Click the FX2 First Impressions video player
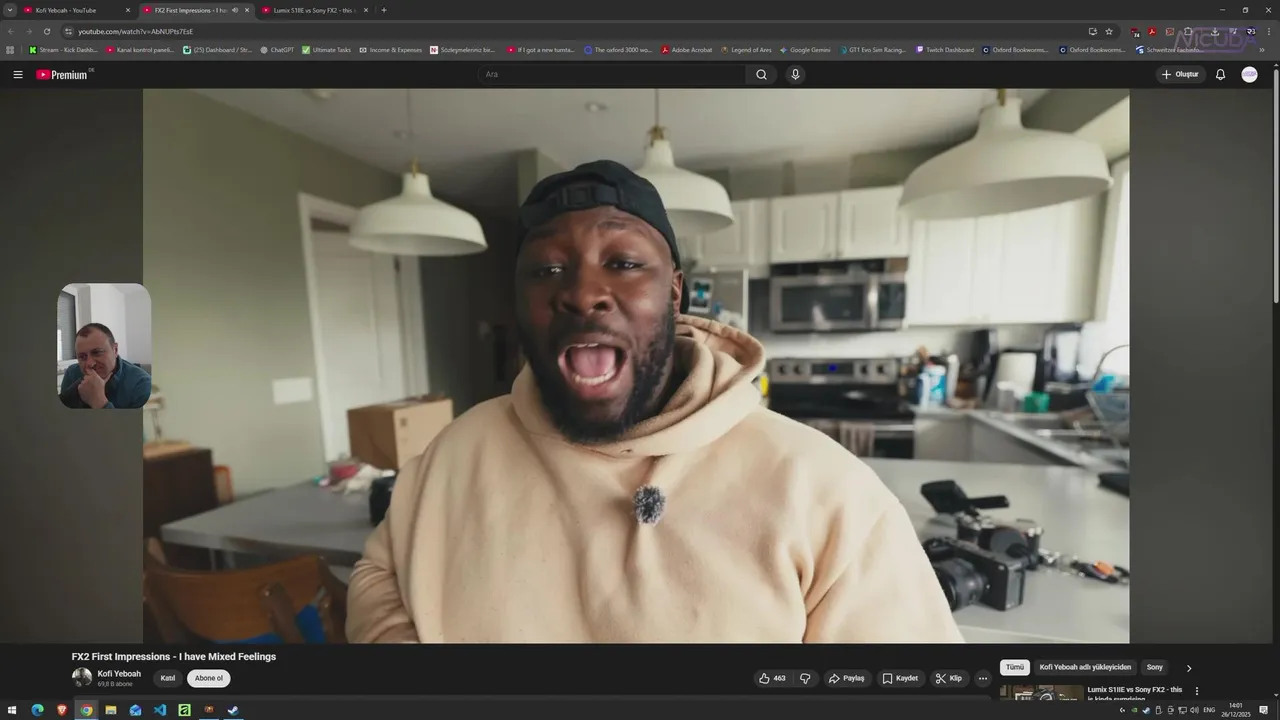This screenshot has height=720, width=1280. [x=636, y=365]
